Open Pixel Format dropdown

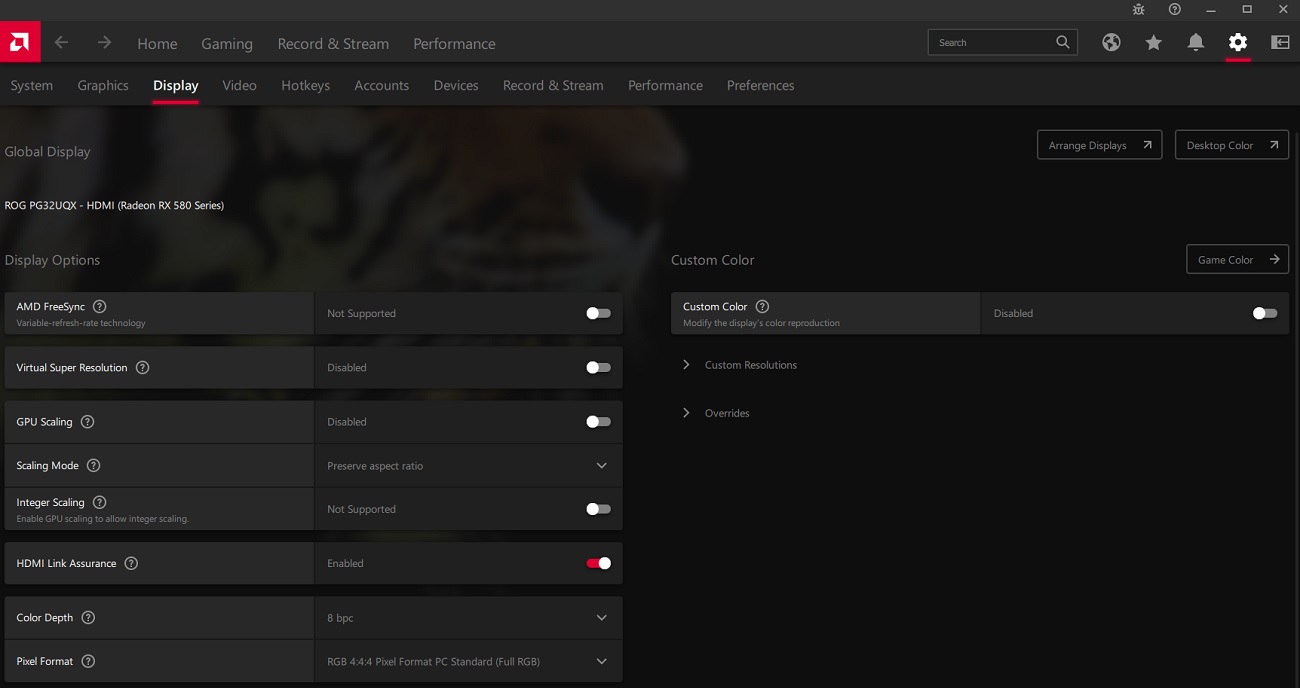click(x=468, y=662)
